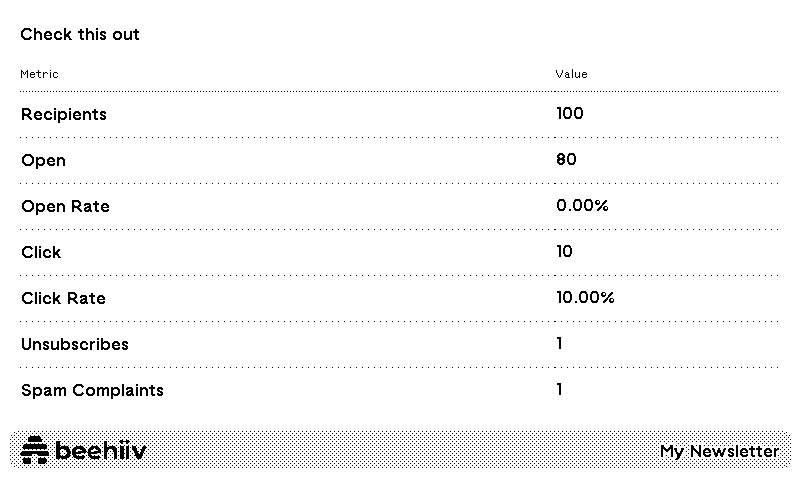Click the Open Rate value 0.00%

582,206
